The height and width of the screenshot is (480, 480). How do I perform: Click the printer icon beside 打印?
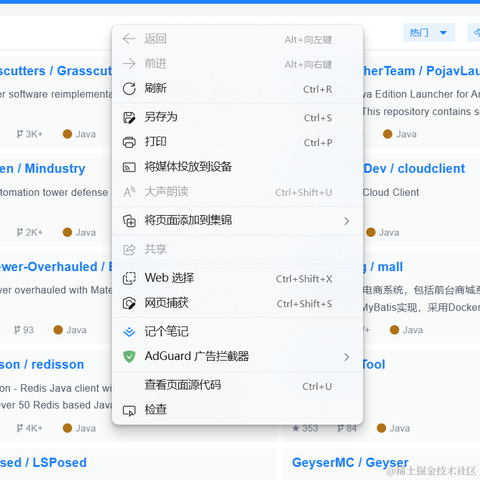click(129, 142)
